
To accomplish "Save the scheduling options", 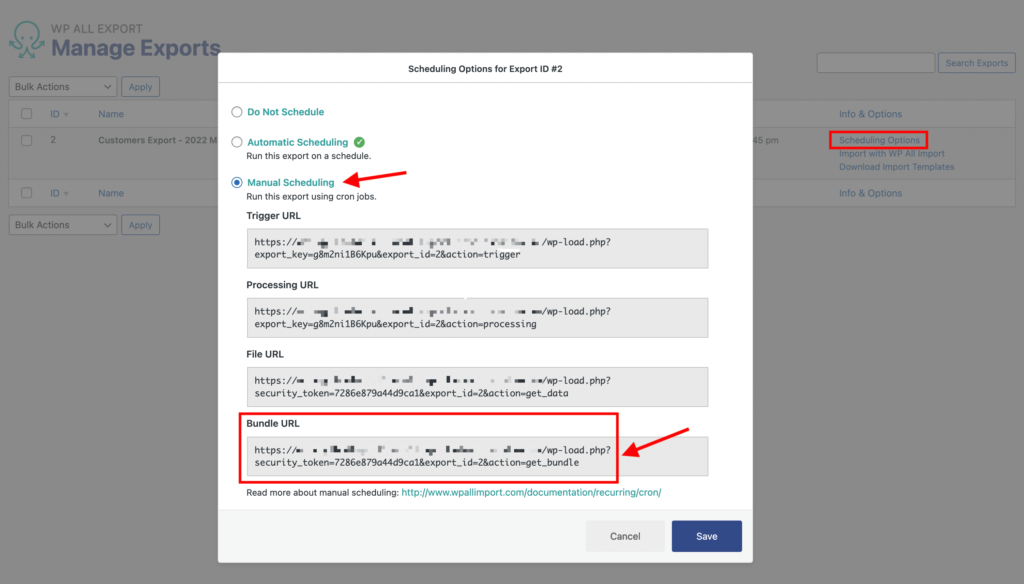I will pyautogui.click(x=706, y=536).
